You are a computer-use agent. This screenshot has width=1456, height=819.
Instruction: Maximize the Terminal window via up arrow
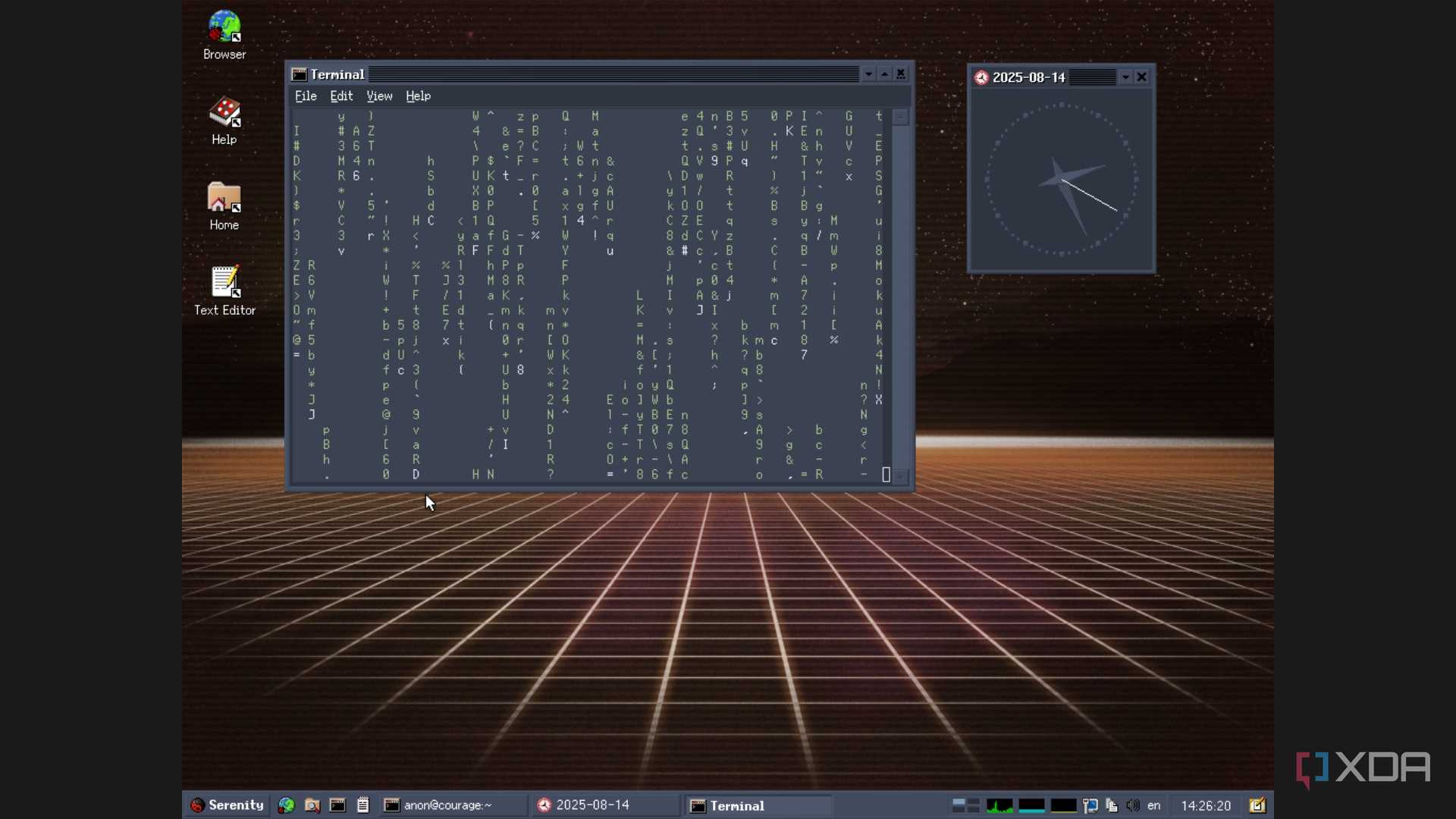pos(885,74)
